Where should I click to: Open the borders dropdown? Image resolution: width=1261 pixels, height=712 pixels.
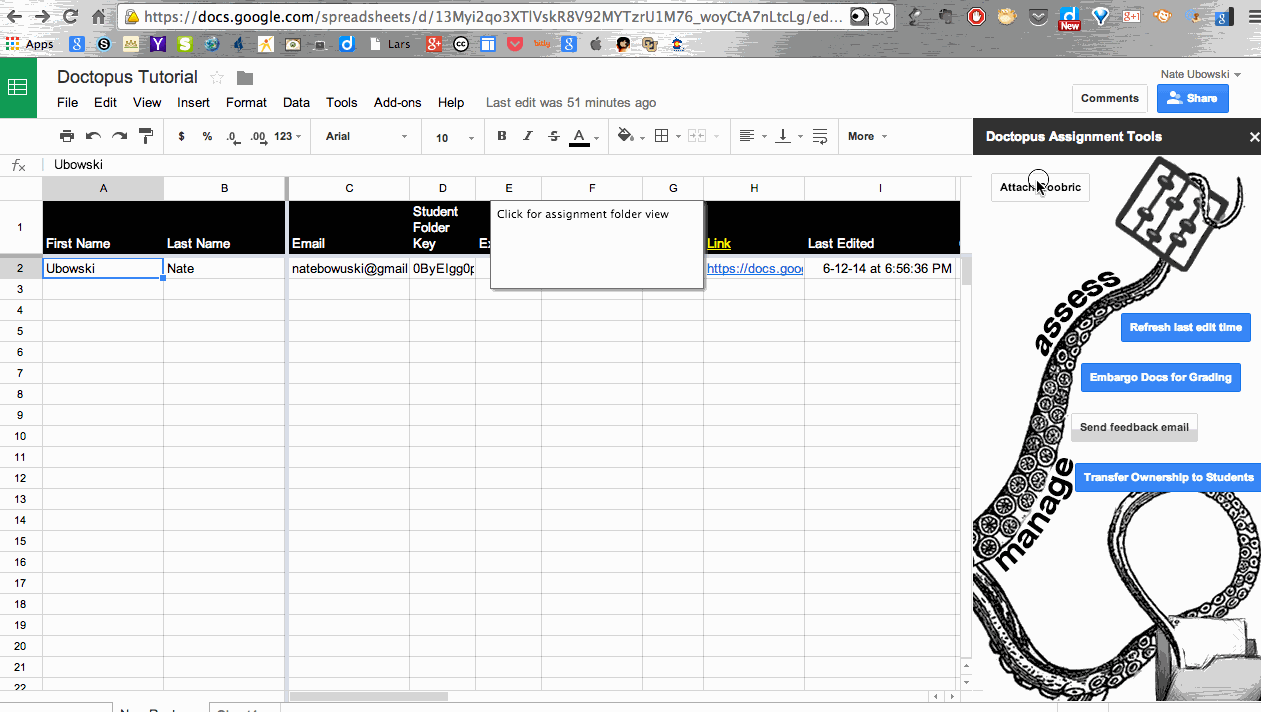[666, 136]
